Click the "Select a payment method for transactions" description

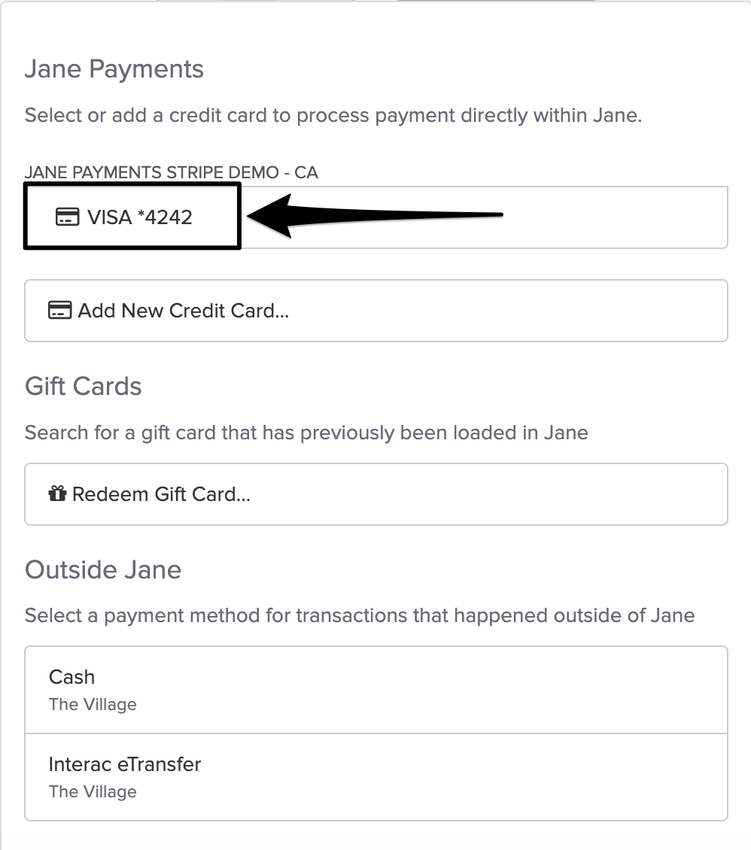[x=359, y=616]
